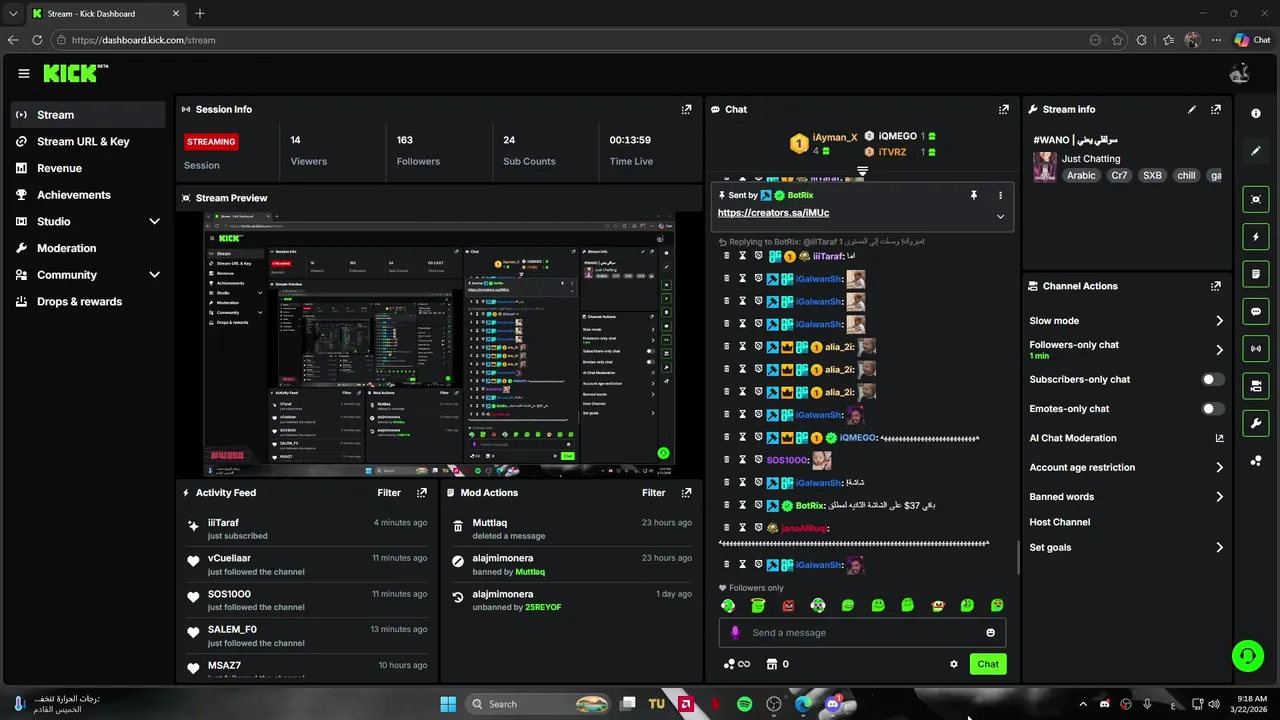Click the wrench icon in right sidebar
Viewport: 1280px width, 720px height.
click(1256, 423)
